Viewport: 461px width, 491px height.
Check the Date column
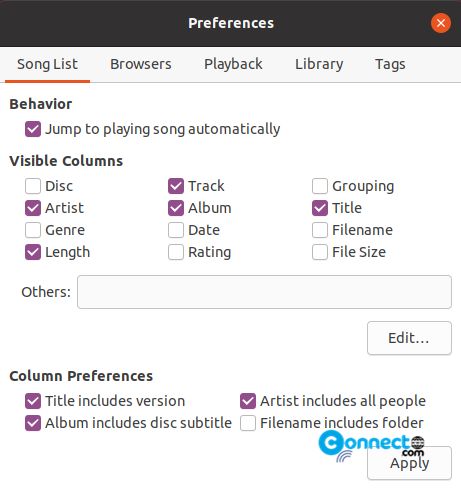pyautogui.click(x=176, y=230)
